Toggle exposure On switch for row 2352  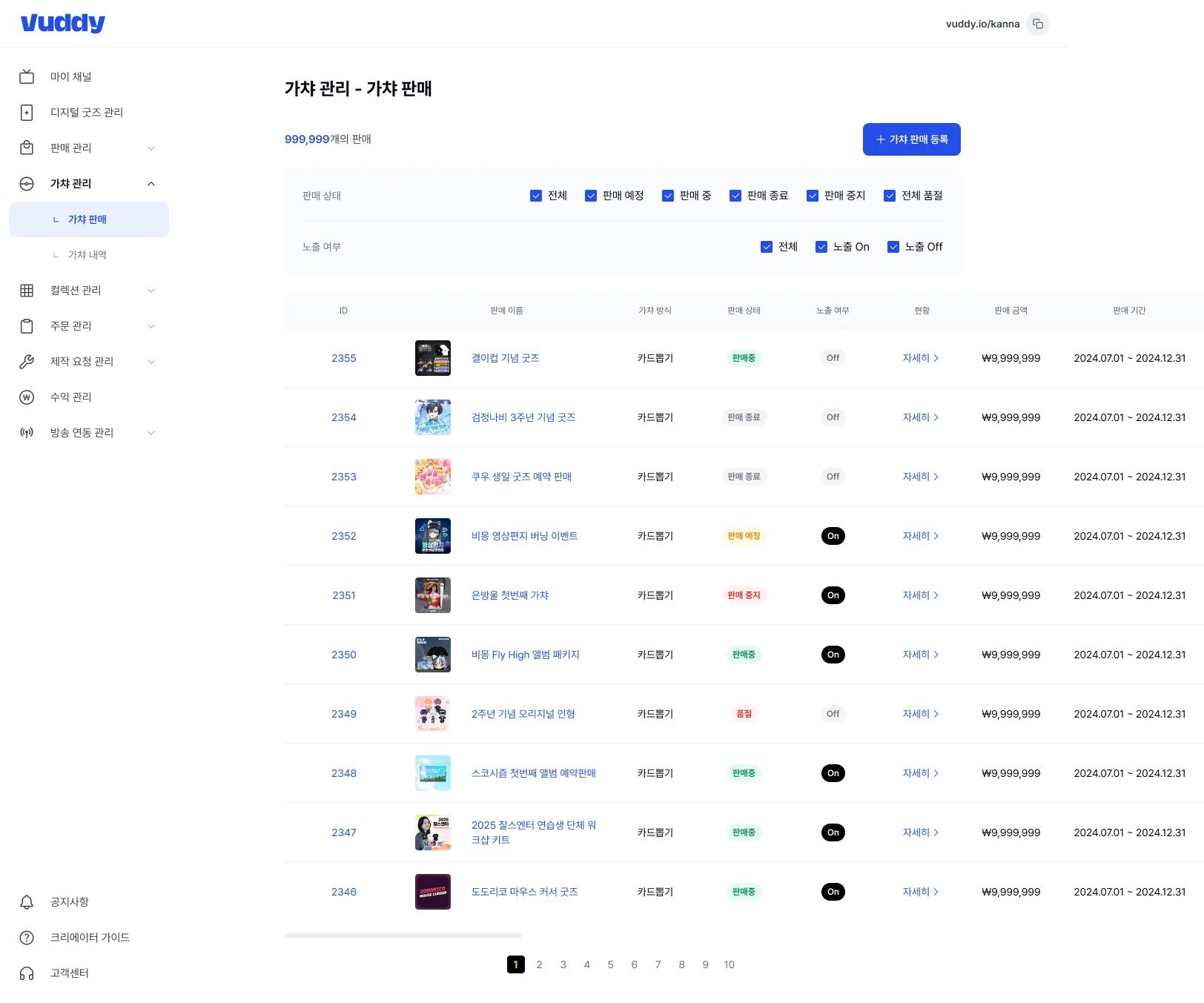point(833,536)
